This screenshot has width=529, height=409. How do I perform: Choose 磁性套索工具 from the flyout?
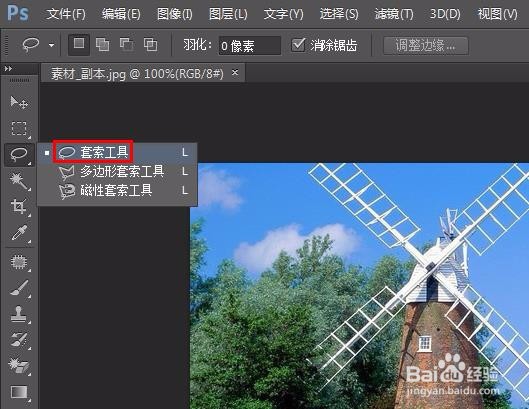pos(117,191)
